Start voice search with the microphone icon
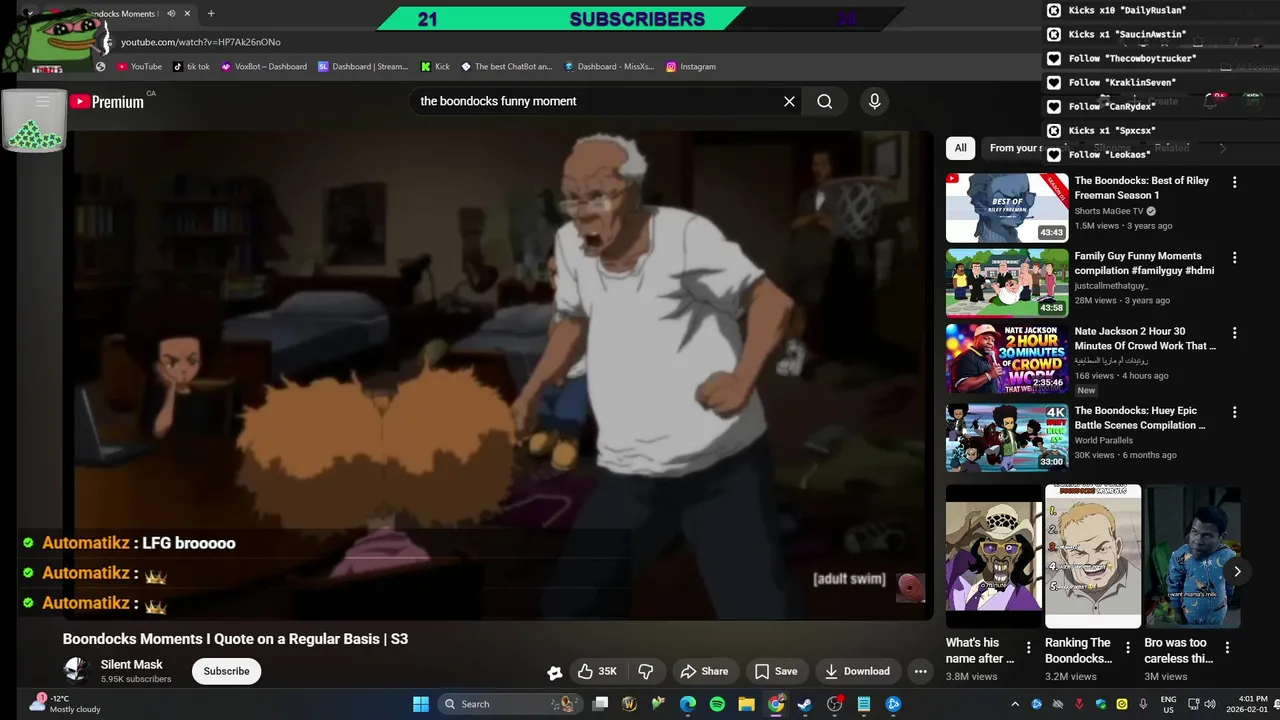This screenshot has height=720, width=1280. tap(874, 101)
